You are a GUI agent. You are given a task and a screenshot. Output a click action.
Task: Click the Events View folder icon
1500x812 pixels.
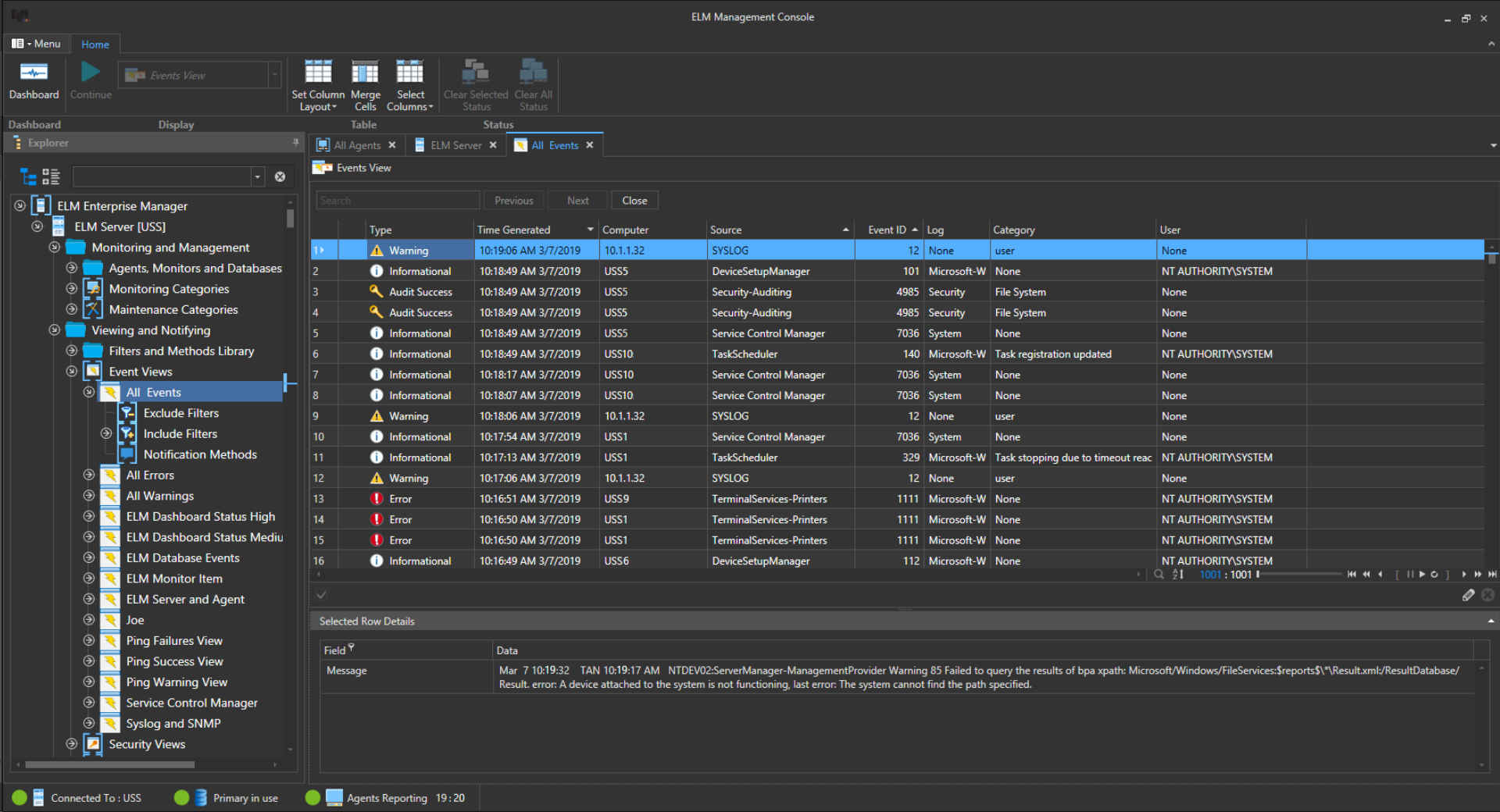(x=322, y=168)
